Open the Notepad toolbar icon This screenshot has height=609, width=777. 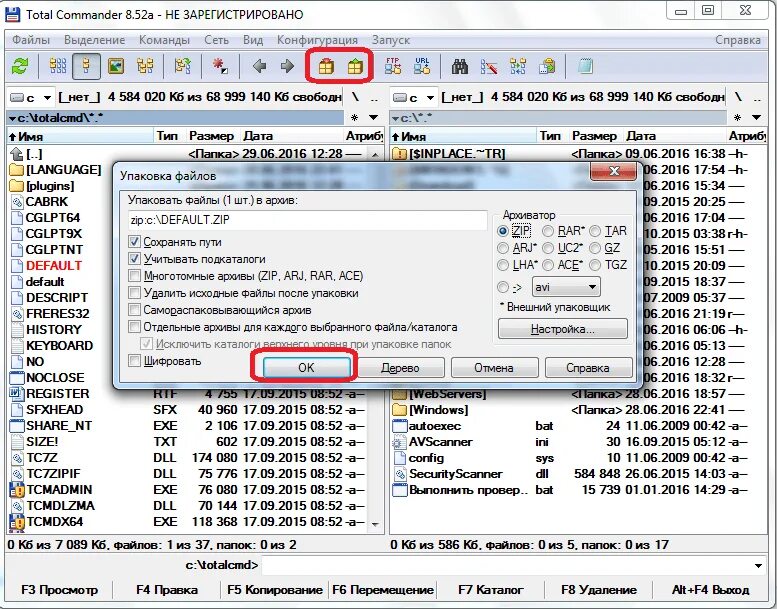(x=585, y=66)
